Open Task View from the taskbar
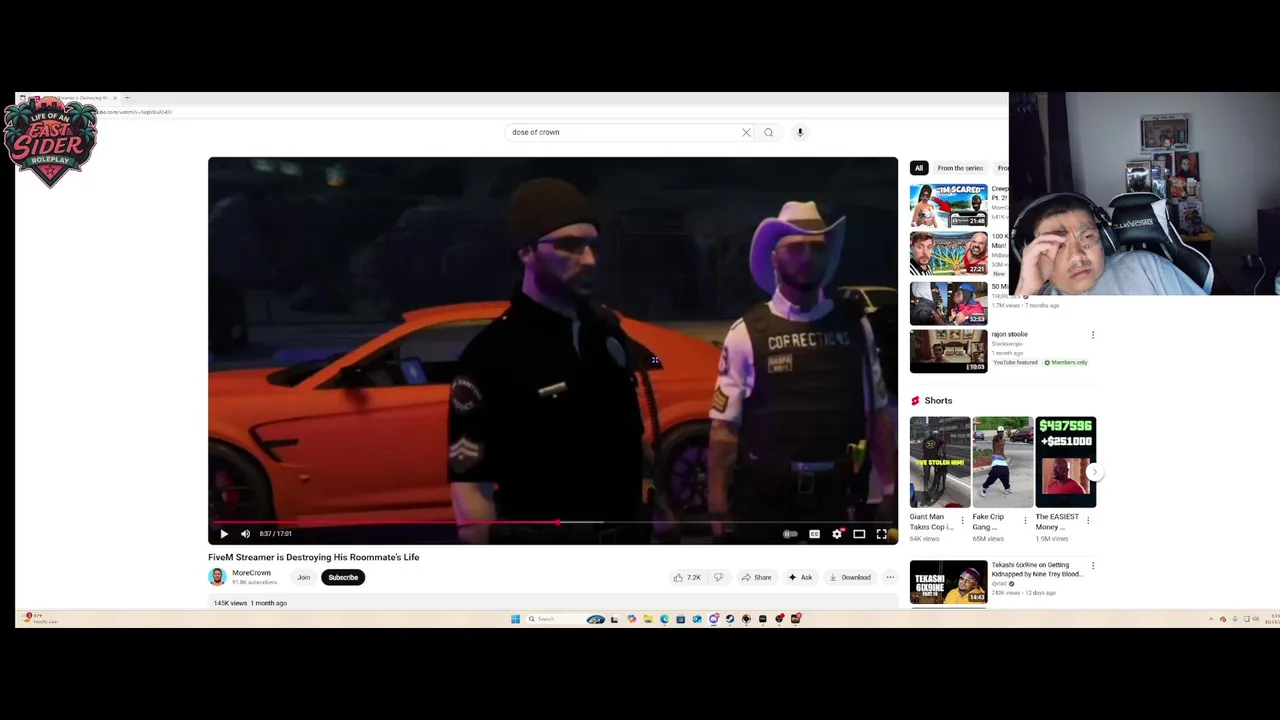The width and height of the screenshot is (1280, 720). 614,619
